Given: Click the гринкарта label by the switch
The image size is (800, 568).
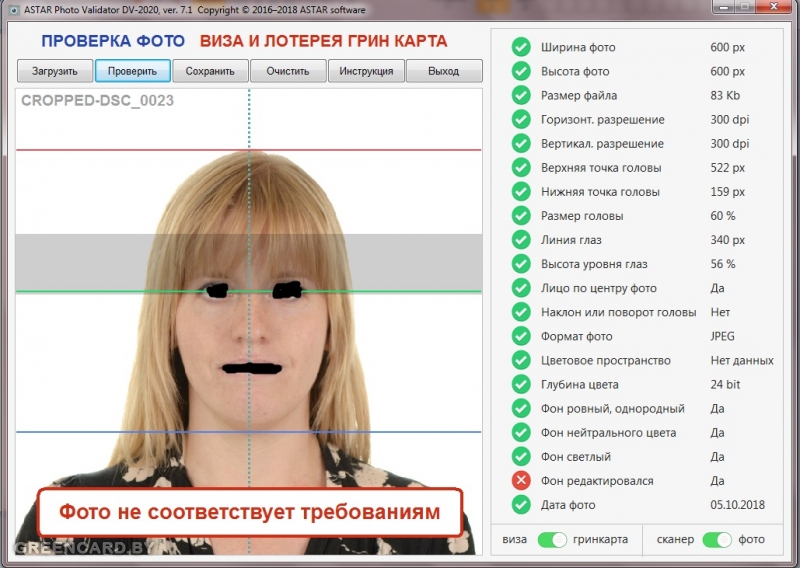Looking at the screenshot, I should point(601,539).
